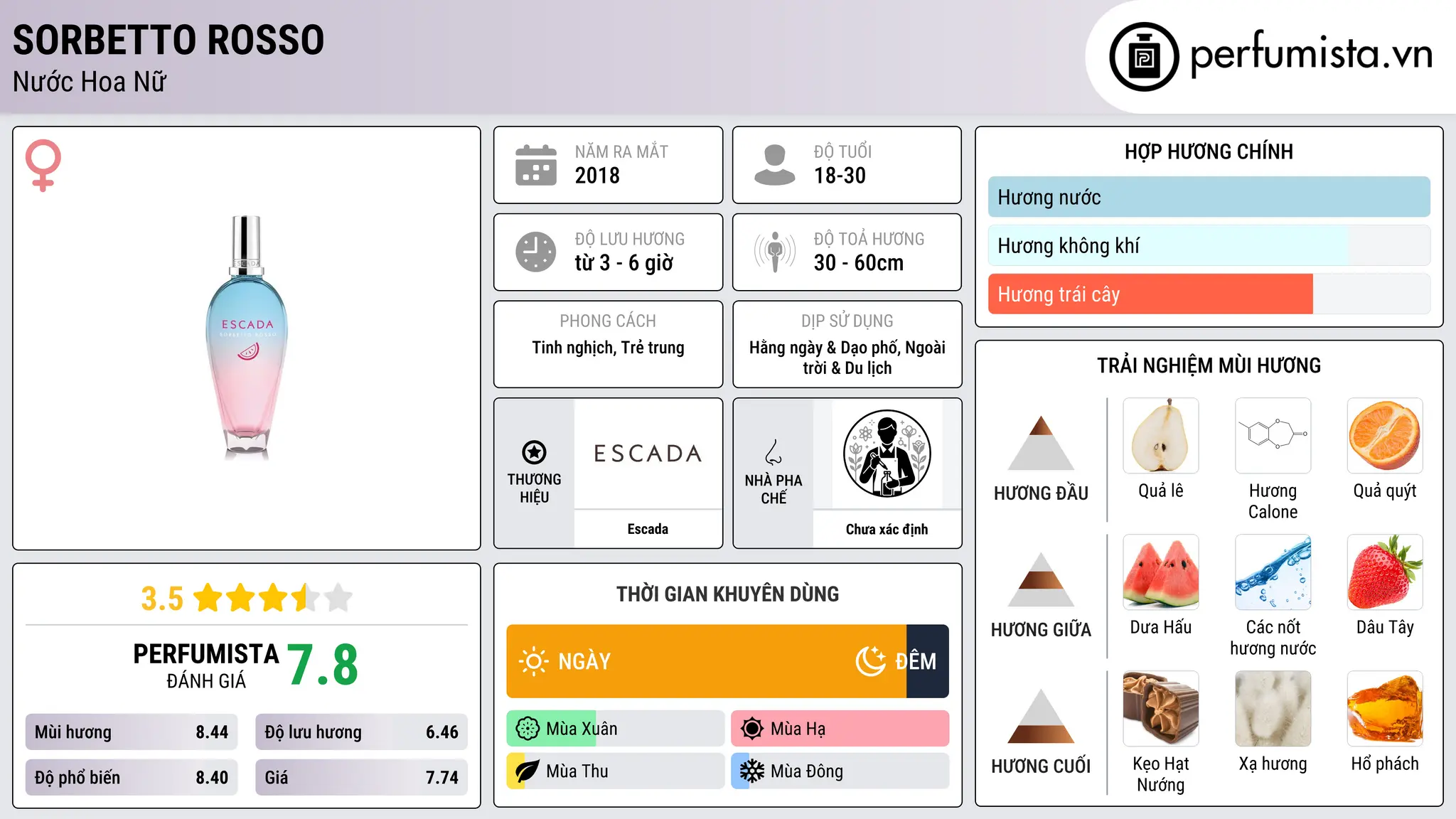This screenshot has height=819, width=1456.
Task: Click the snowflake icon for Mùa Đông
Action: pos(752,771)
